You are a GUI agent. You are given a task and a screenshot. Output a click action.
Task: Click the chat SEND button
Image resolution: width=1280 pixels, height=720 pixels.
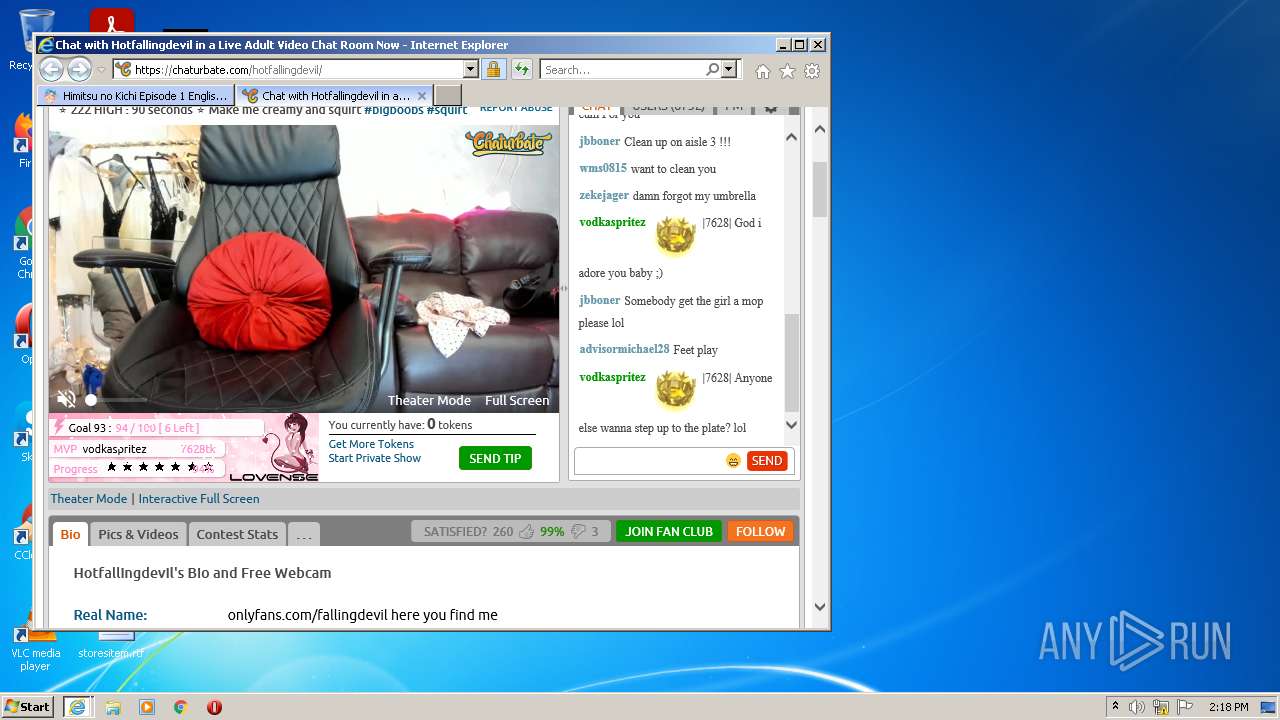(767, 461)
